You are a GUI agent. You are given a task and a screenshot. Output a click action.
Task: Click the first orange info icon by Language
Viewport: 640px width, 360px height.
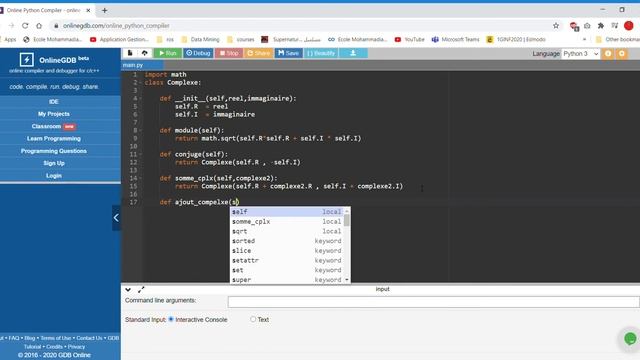coord(608,53)
